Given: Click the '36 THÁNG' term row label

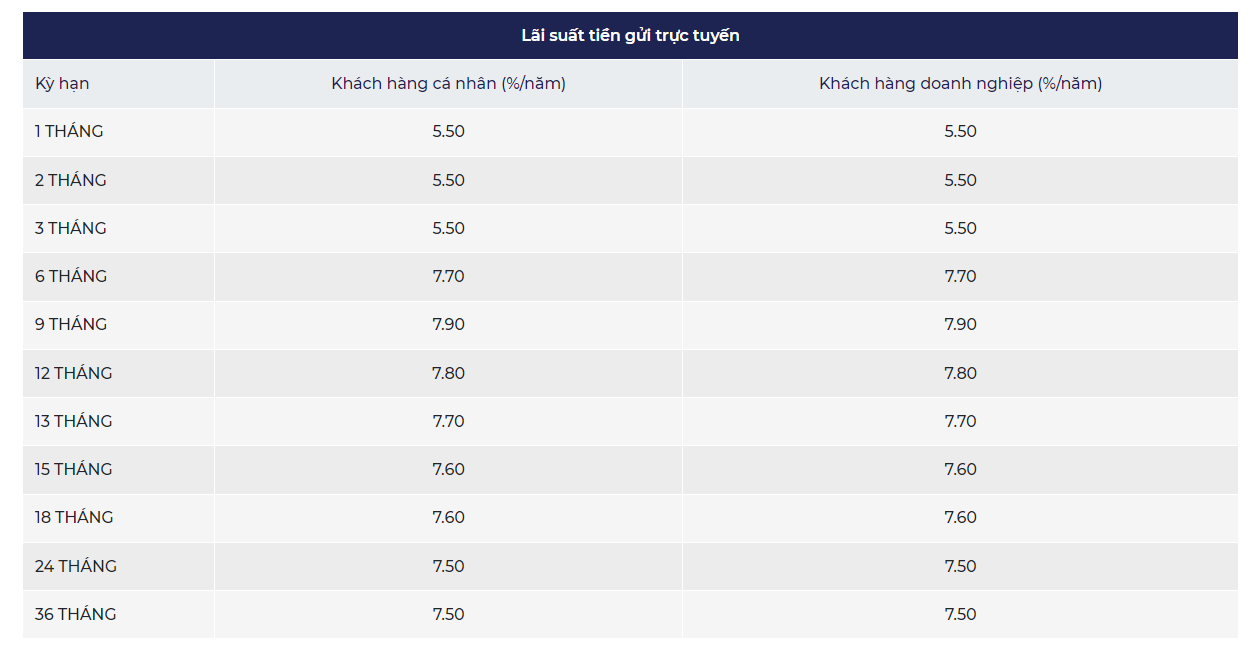Looking at the screenshot, I should [76, 614].
